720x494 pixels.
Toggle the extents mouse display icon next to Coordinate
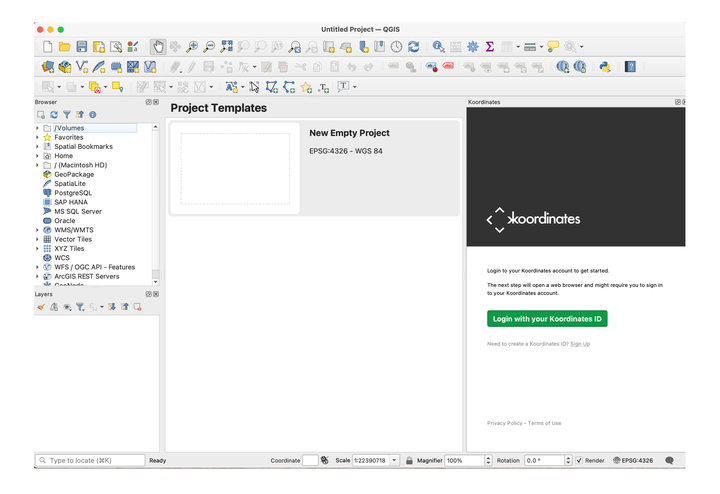[325, 460]
